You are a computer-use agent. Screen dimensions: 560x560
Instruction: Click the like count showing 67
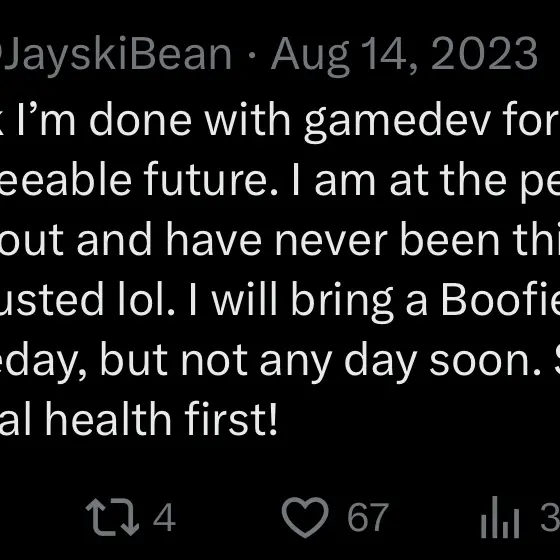click(368, 517)
